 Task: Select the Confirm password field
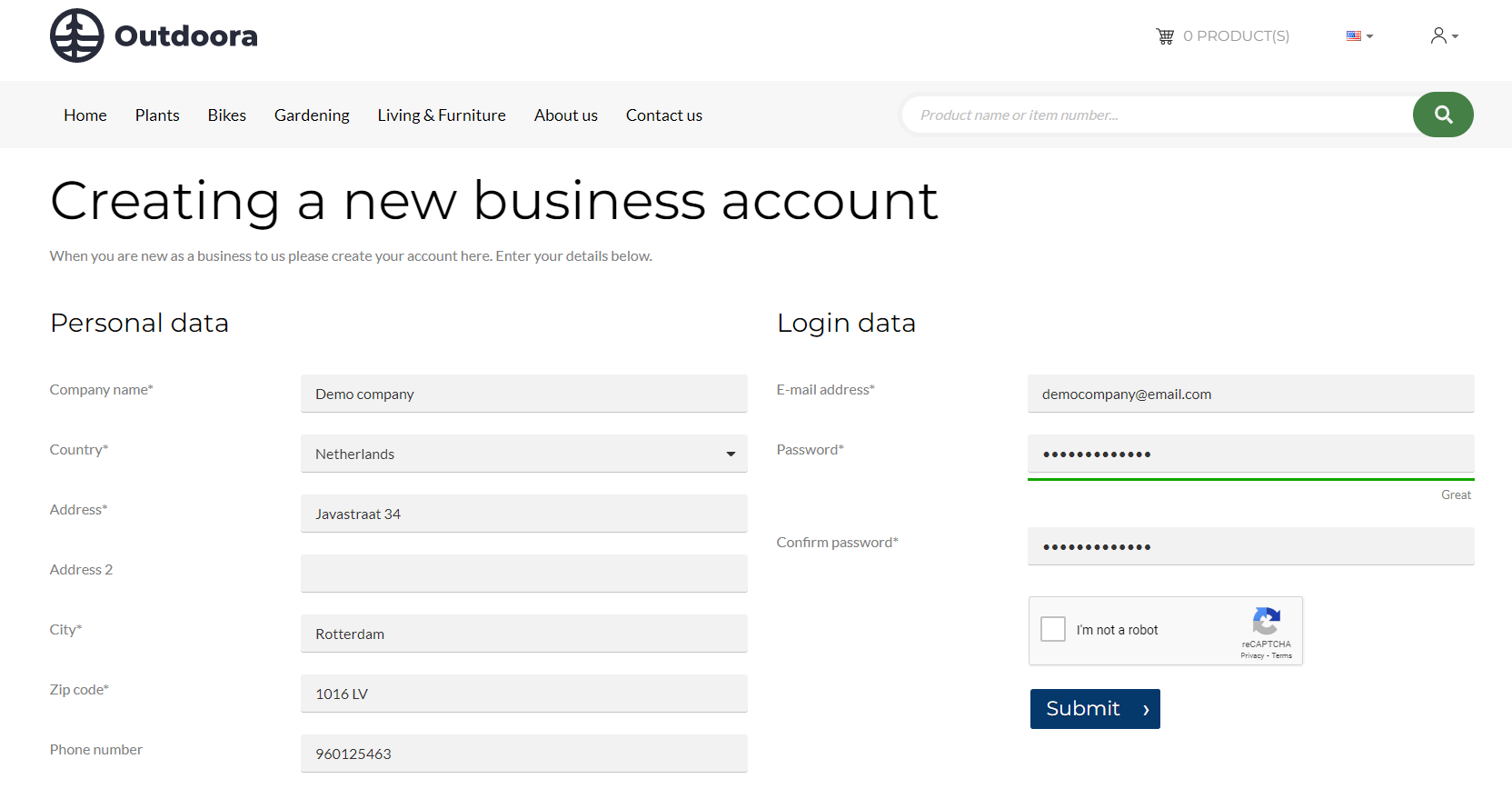pos(1250,546)
